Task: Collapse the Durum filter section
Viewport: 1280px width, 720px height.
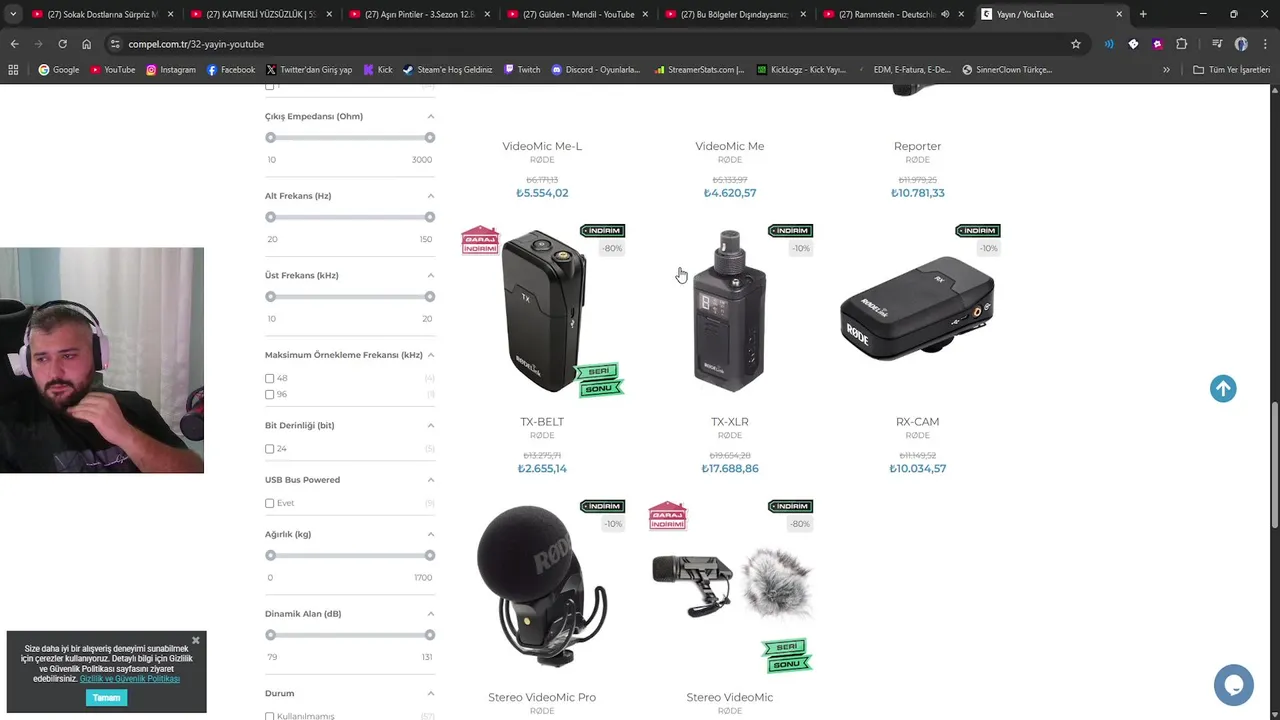Action: 431,693
